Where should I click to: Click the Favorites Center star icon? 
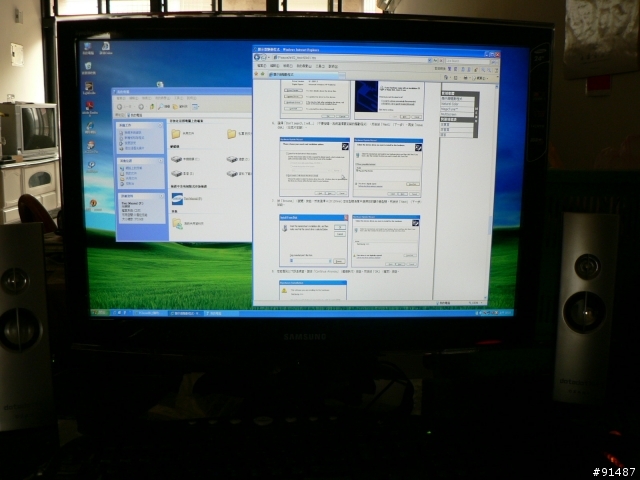coord(256,74)
